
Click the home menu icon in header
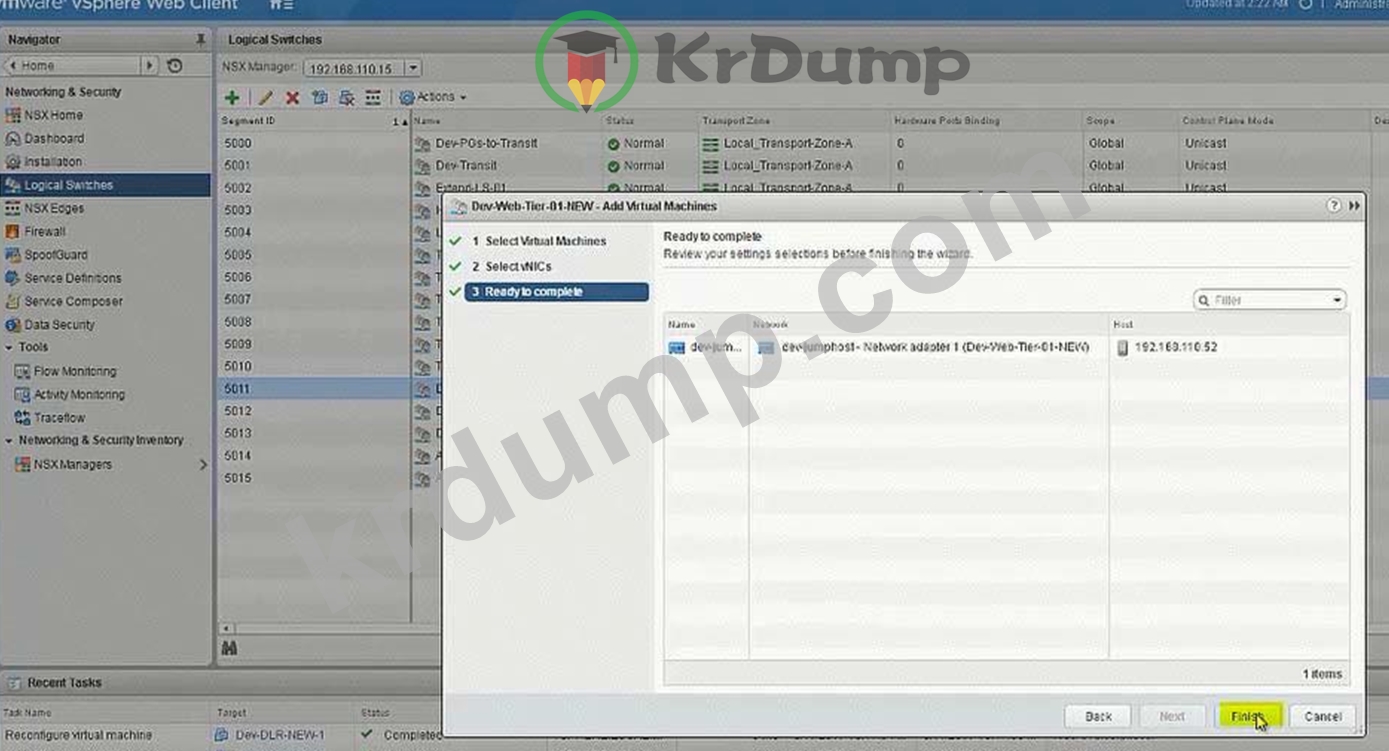coord(282,5)
